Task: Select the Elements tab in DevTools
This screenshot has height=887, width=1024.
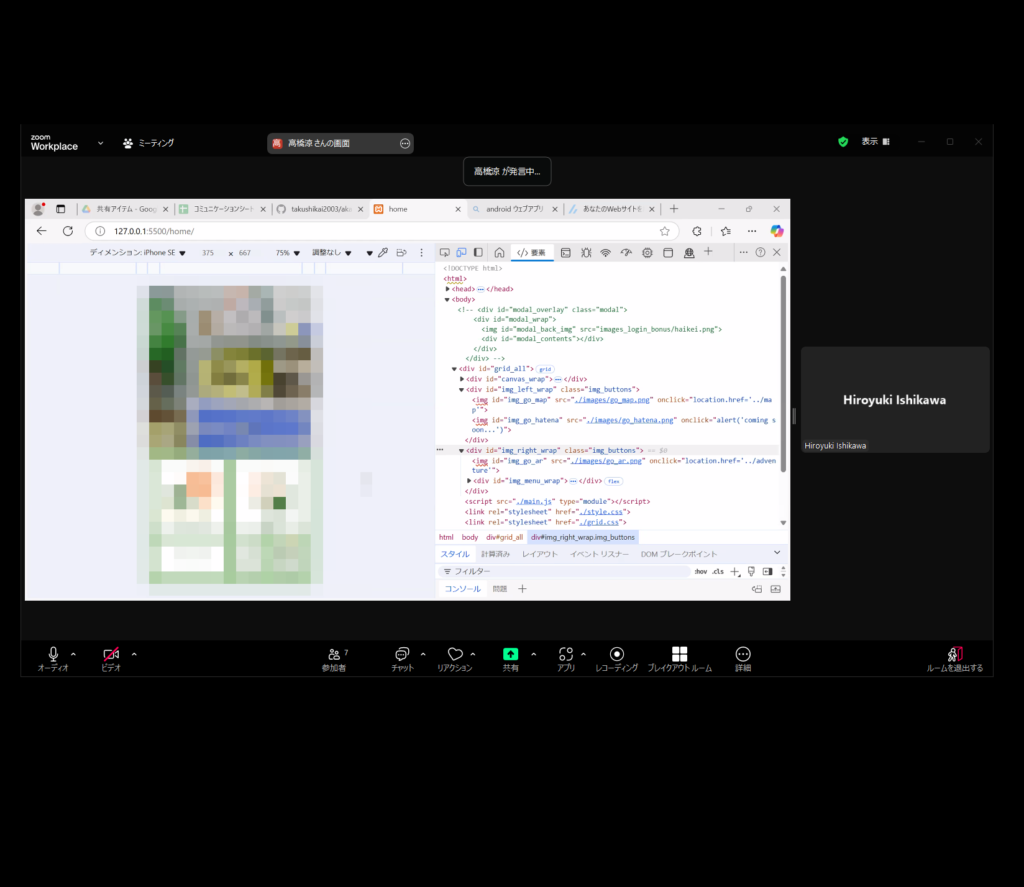Action: coord(532,253)
